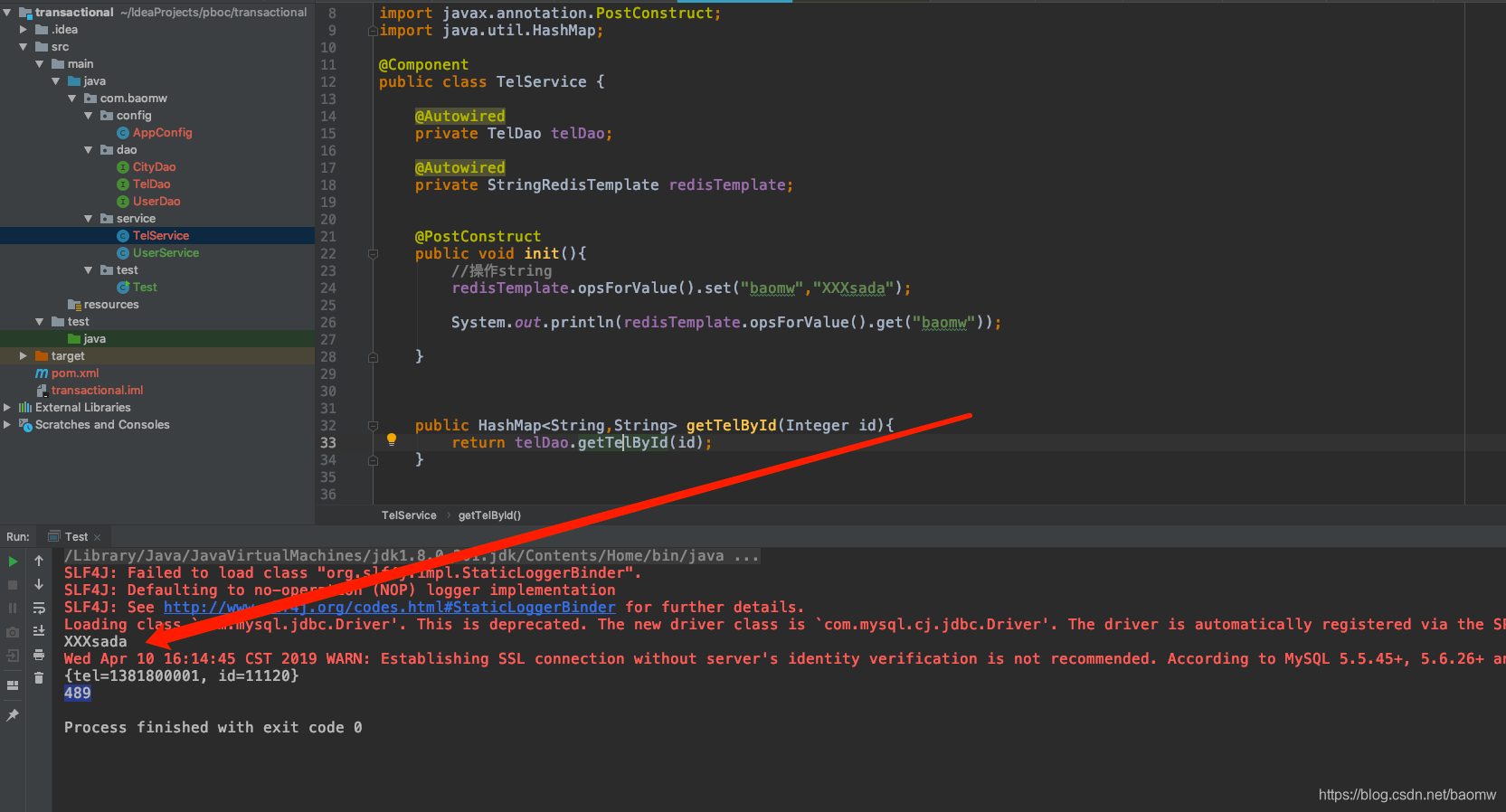
Task: Click 'Process finished with exit code 0'
Action: coord(213,728)
